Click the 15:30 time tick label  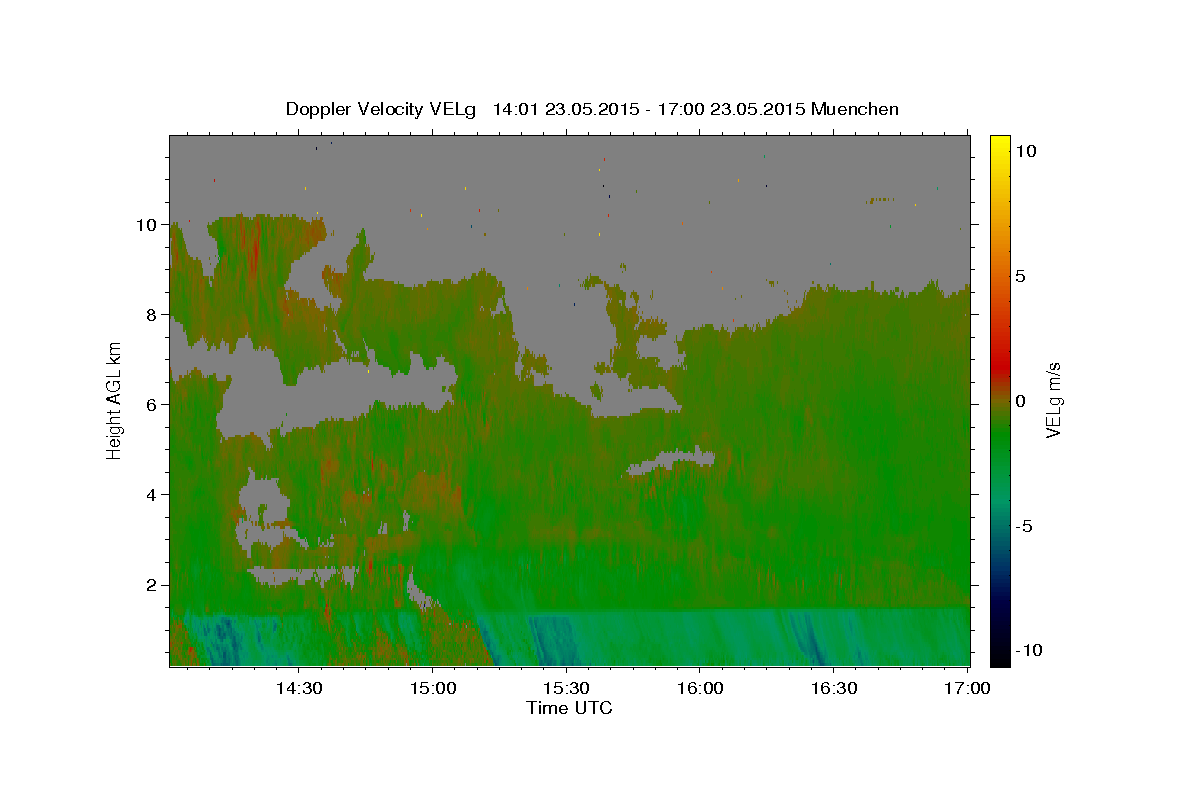pyautogui.click(x=566, y=688)
